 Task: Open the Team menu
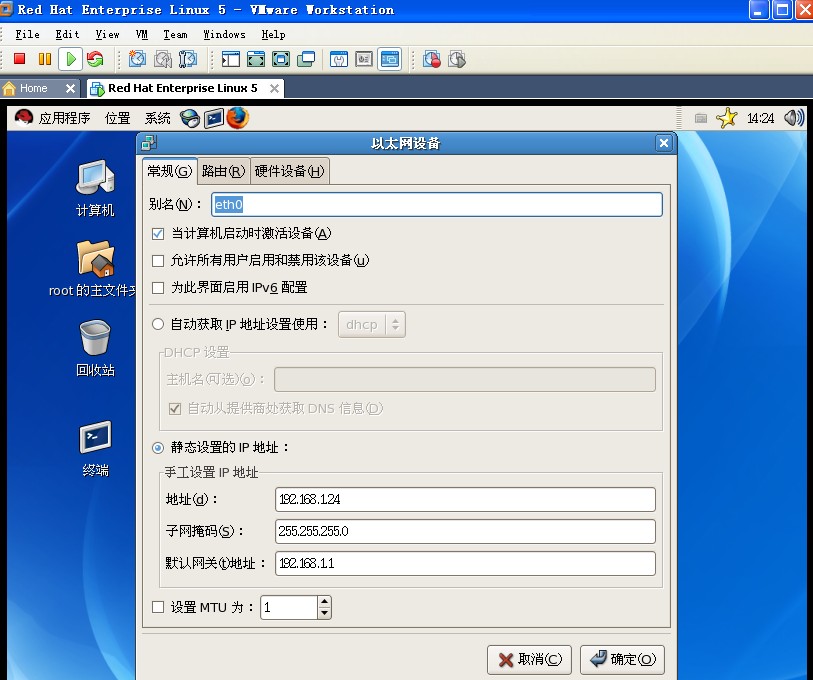coord(175,34)
